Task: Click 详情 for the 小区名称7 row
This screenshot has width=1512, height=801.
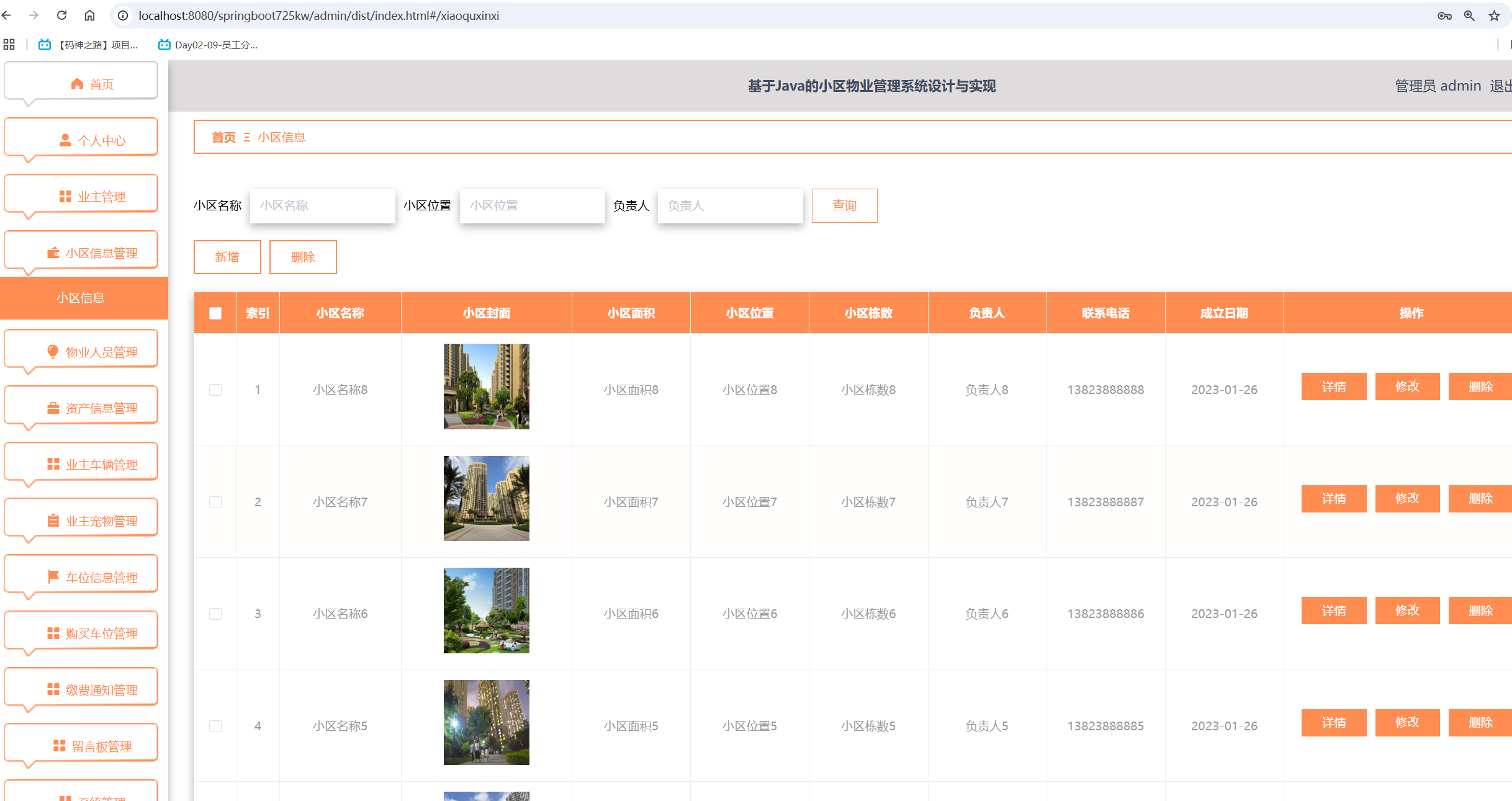Action: click(1334, 499)
